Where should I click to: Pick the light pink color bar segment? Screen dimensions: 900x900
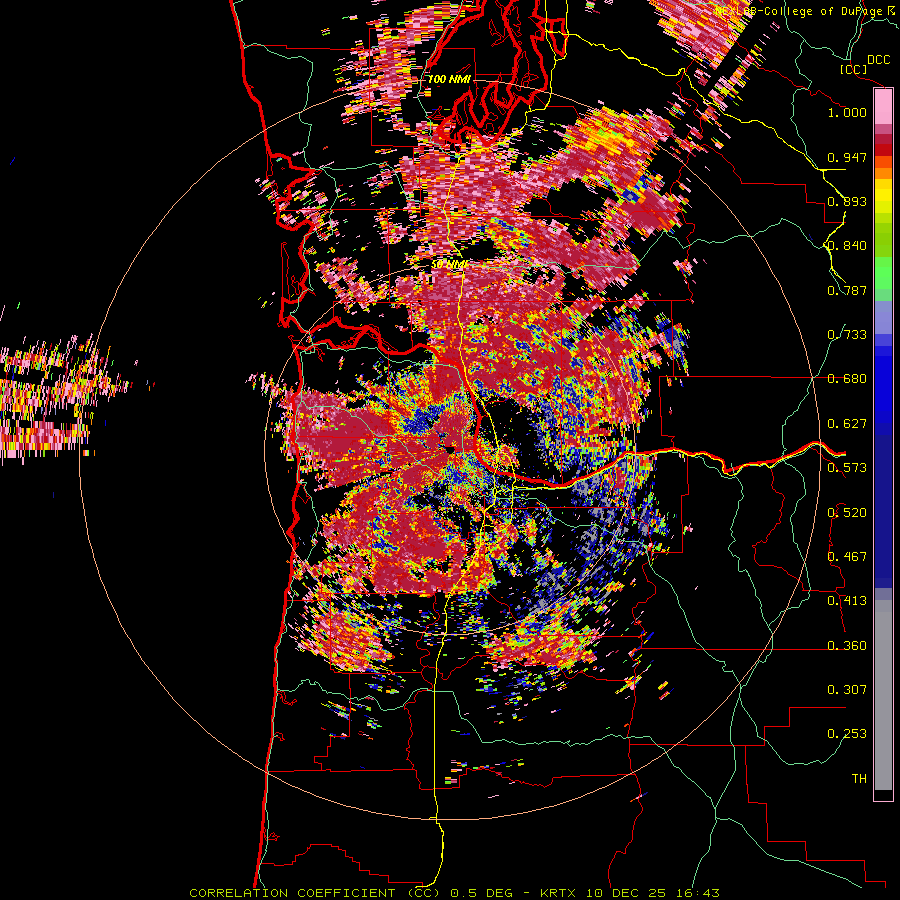point(883,106)
